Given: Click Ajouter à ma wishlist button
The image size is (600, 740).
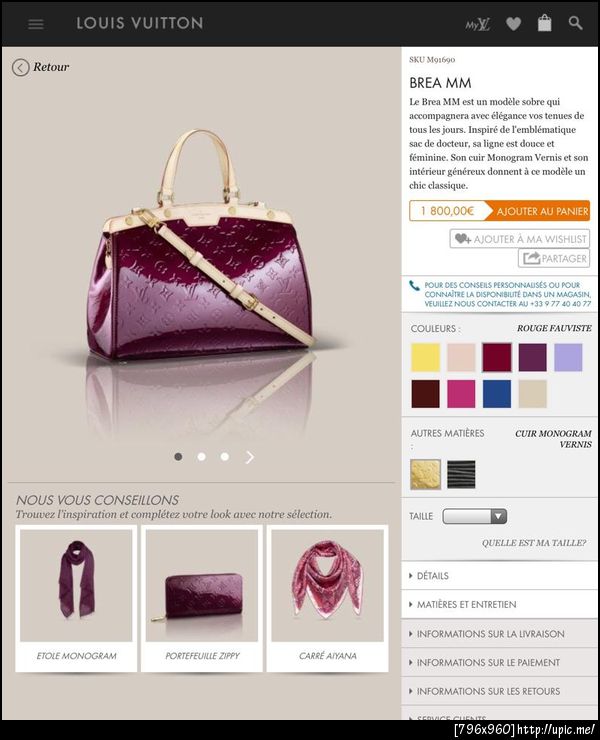Looking at the screenshot, I should pos(520,239).
